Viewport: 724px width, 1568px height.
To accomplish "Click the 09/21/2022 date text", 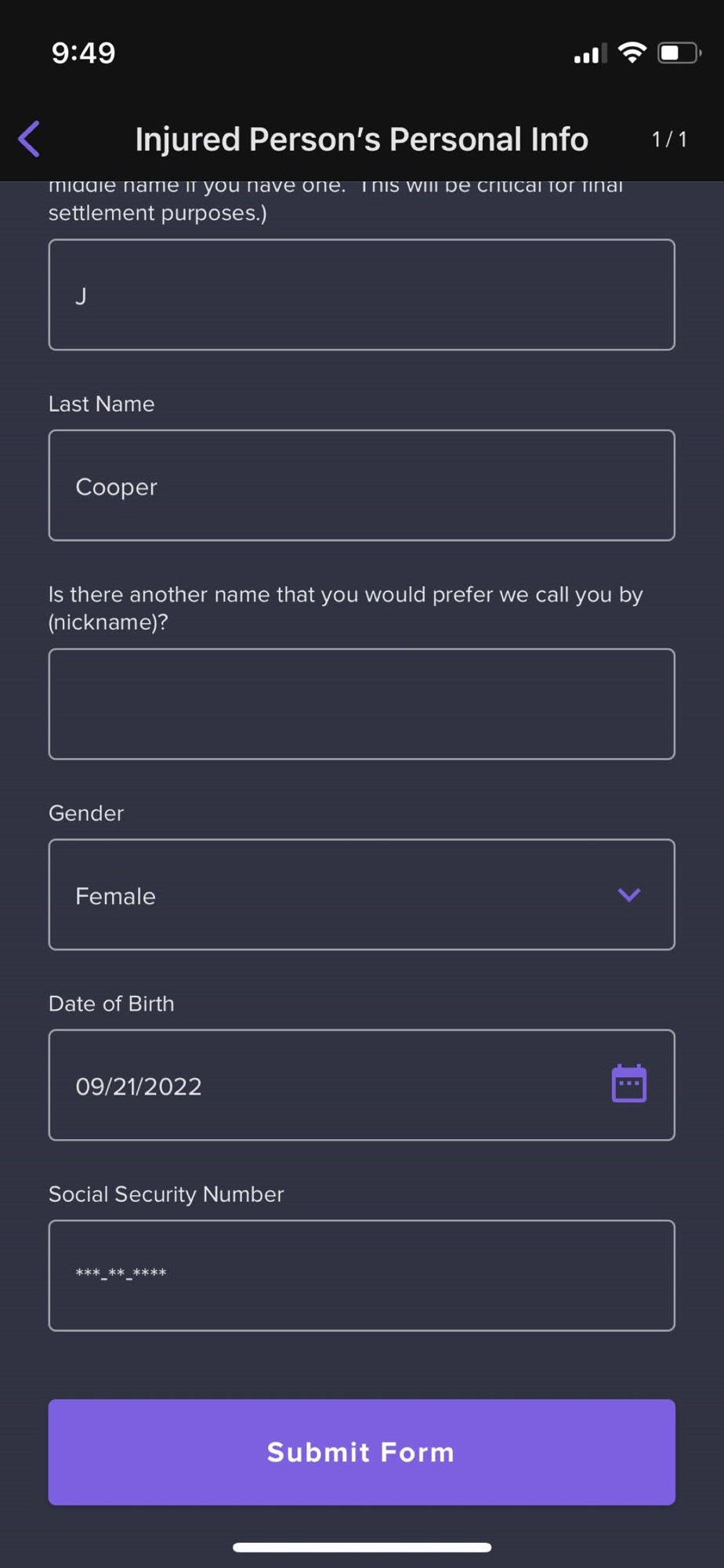I will coord(139,1086).
